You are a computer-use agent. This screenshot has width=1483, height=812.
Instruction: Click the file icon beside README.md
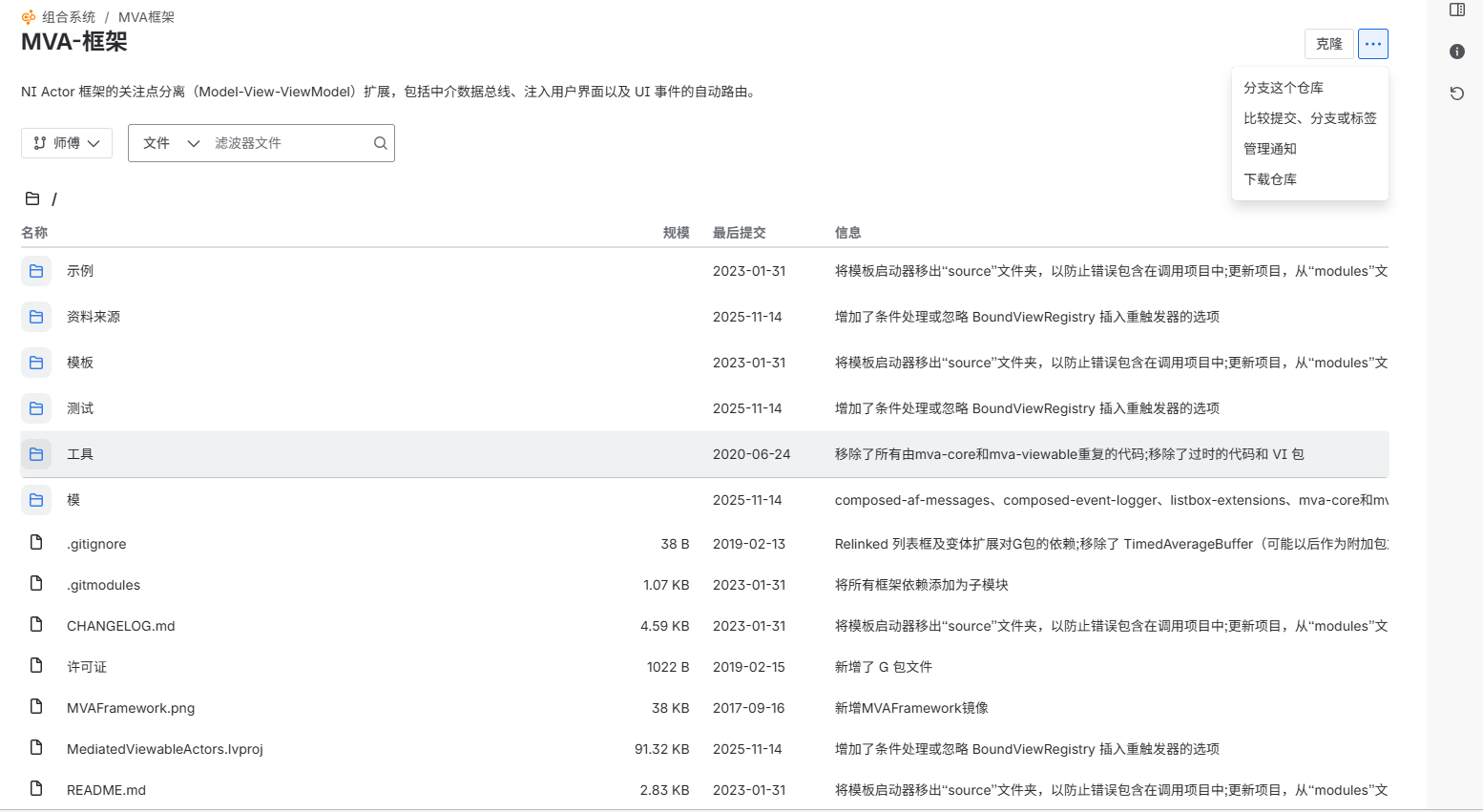[x=36, y=789]
